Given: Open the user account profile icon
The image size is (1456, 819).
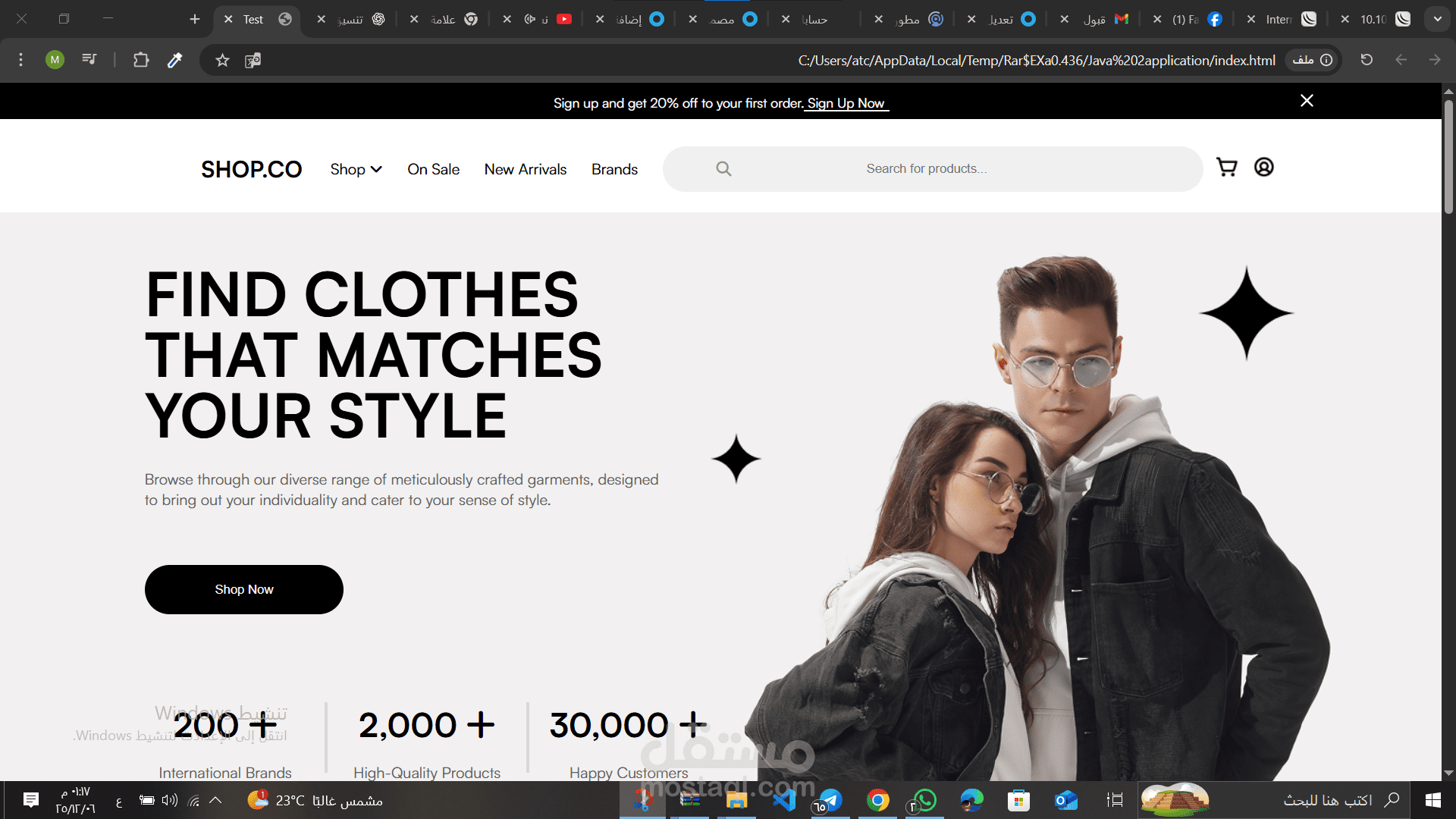Looking at the screenshot, I should coord(1263,167).
